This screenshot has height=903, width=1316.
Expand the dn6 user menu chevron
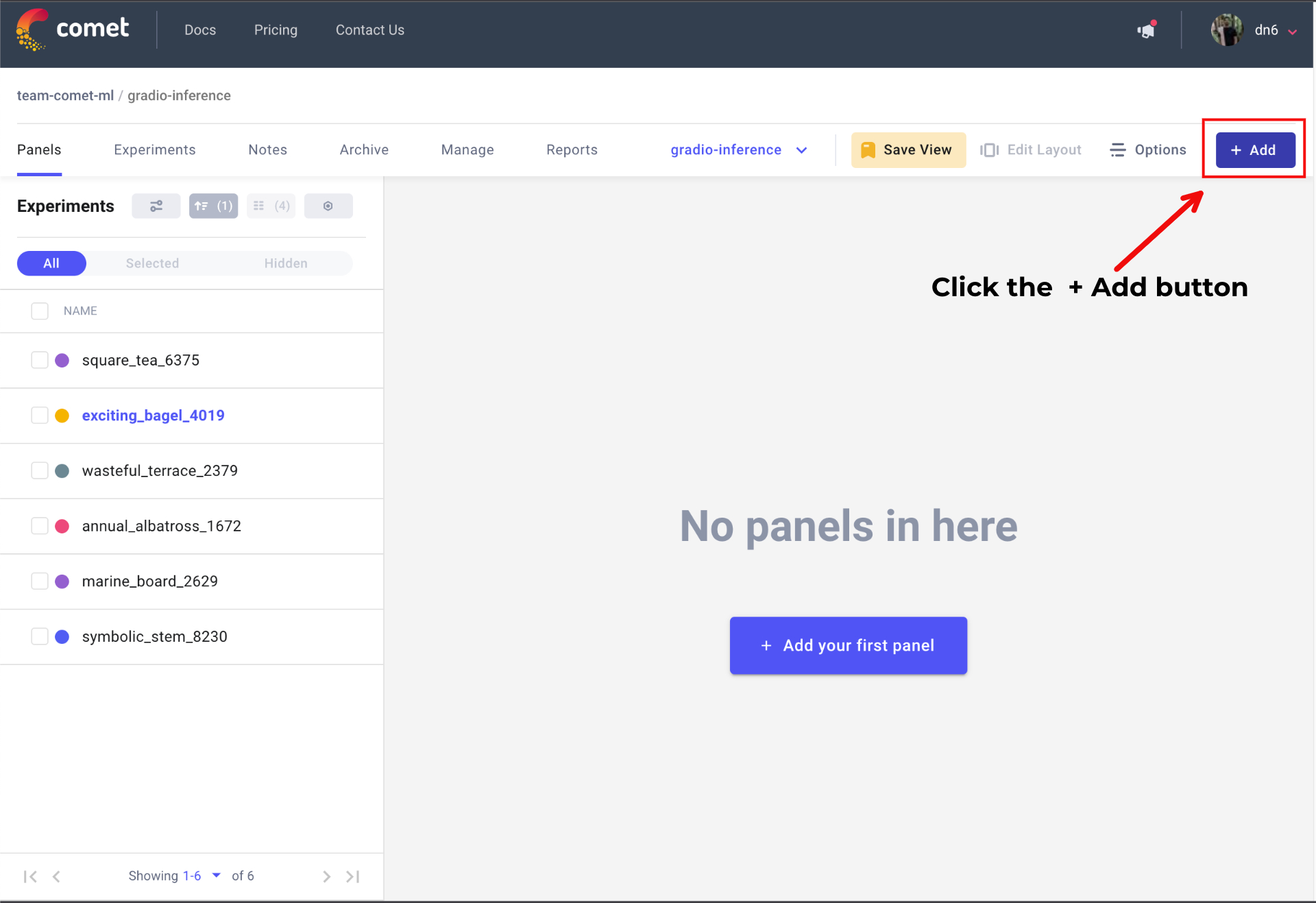[x=1293, y=32]
